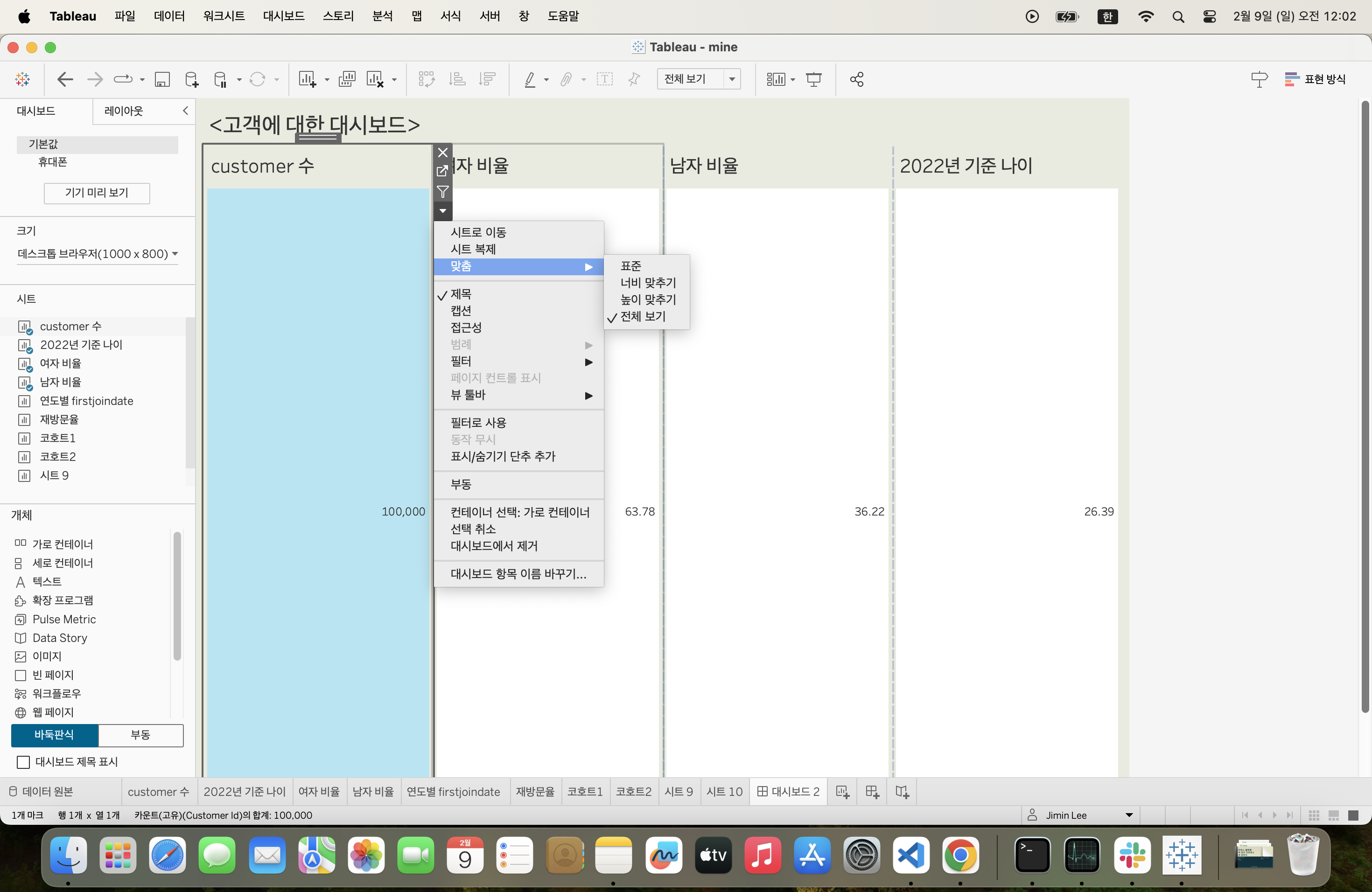Click the presentation mode icon
1372x892 pixels.
813,79
